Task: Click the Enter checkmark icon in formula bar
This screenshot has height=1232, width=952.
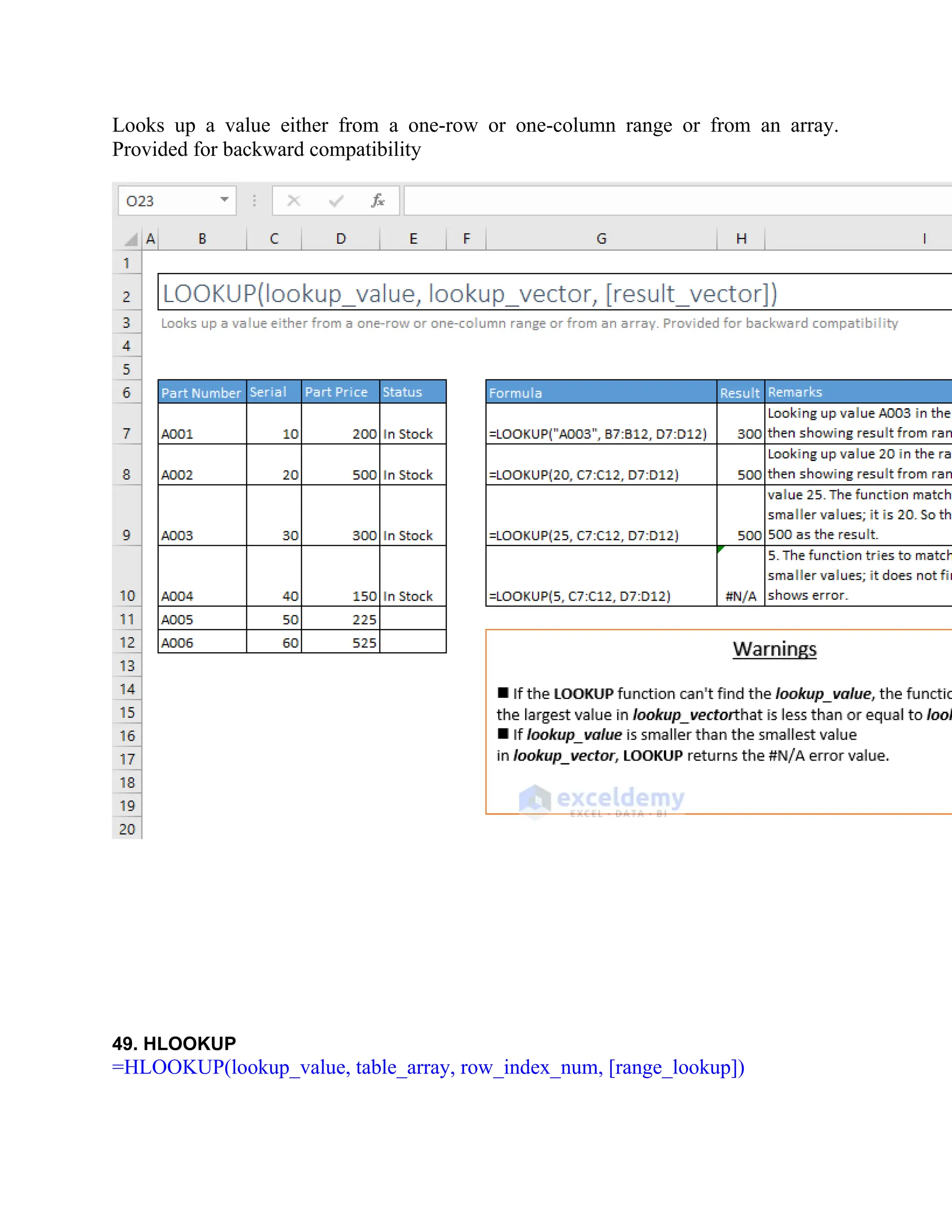Action: [x=336, y=201]
